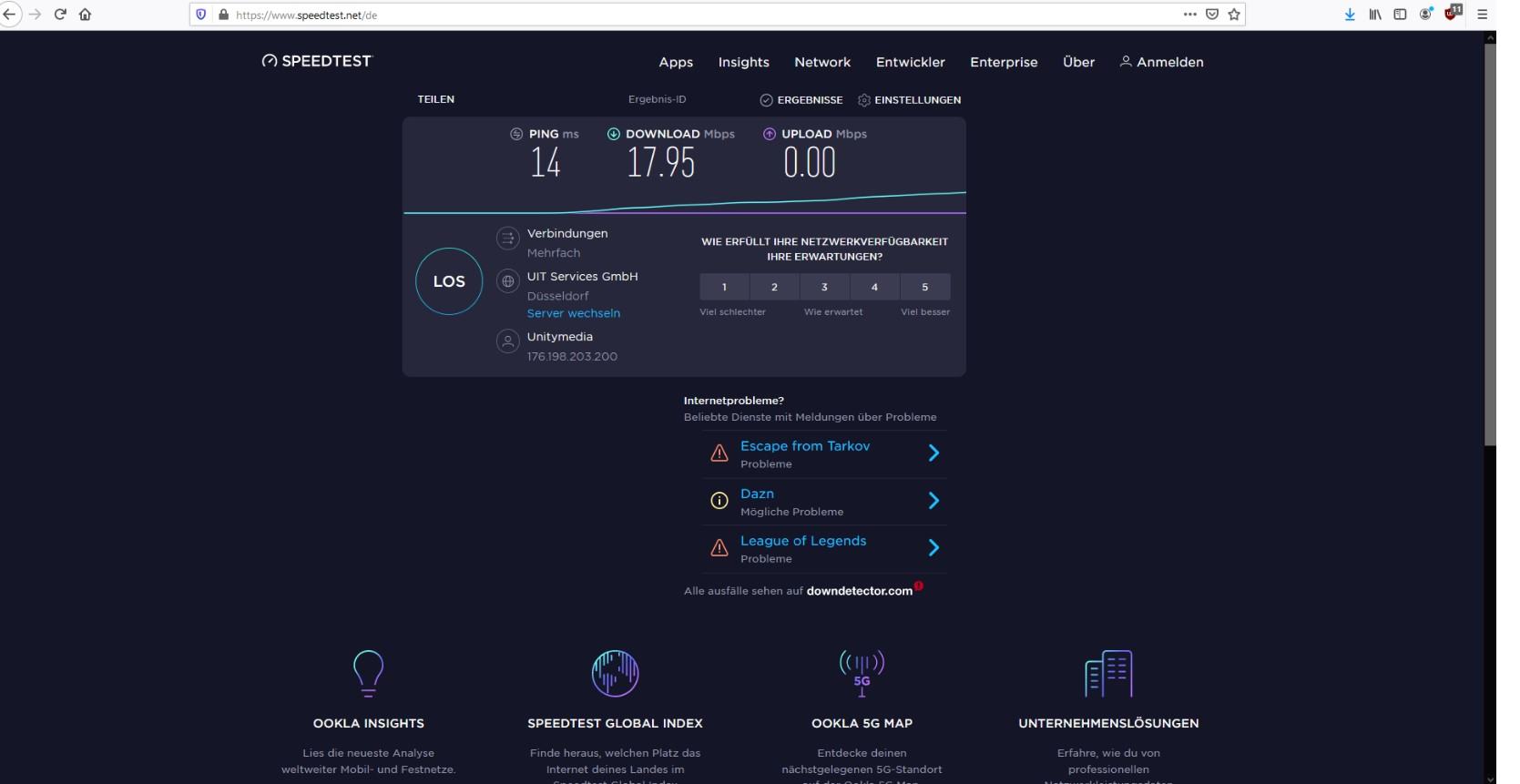Reload the page with refresh icon
Viewport: 1520px width, 784px height.
pyautogui.click(x=60, y=15)
